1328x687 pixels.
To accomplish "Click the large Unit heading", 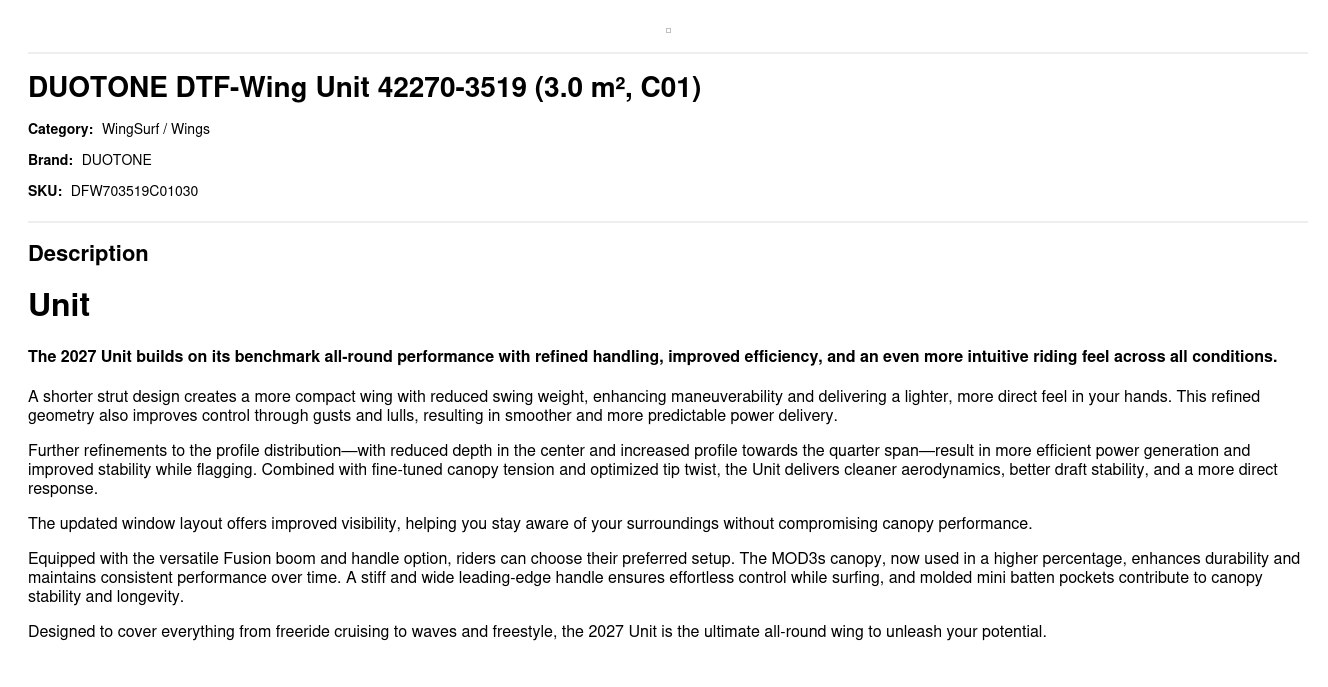I will point(59,305).
